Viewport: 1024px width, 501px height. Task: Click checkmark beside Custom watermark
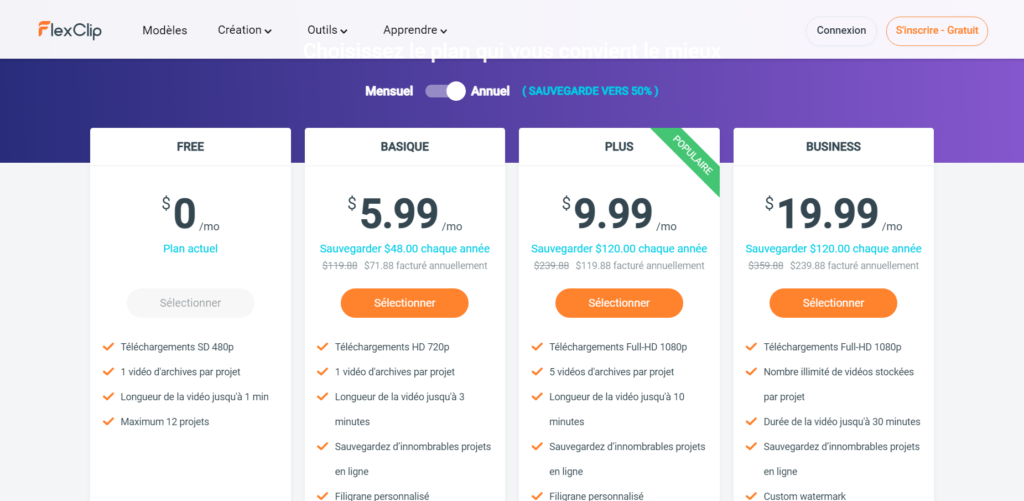[x=751, y=496]
